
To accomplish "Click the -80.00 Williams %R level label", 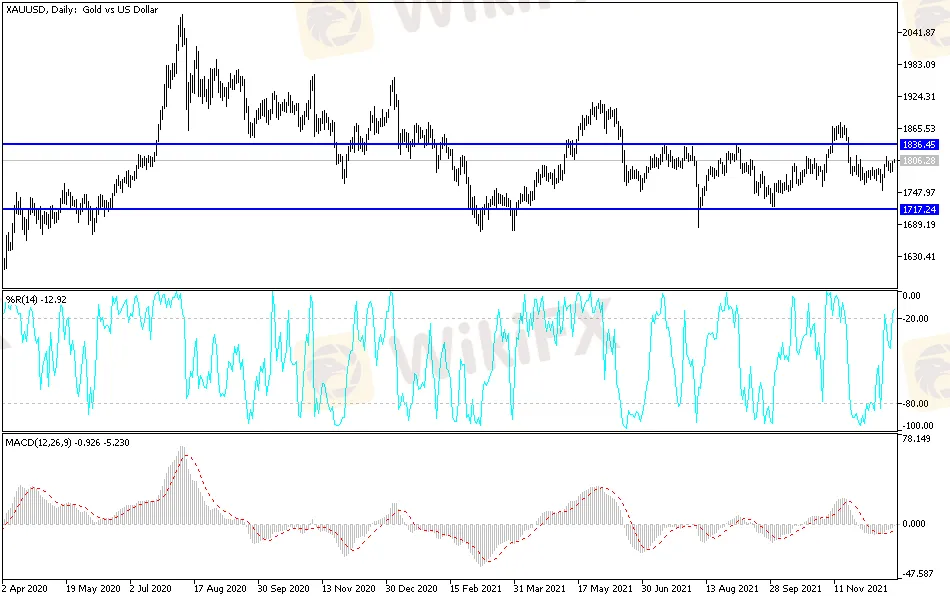I will click(915, 404).
